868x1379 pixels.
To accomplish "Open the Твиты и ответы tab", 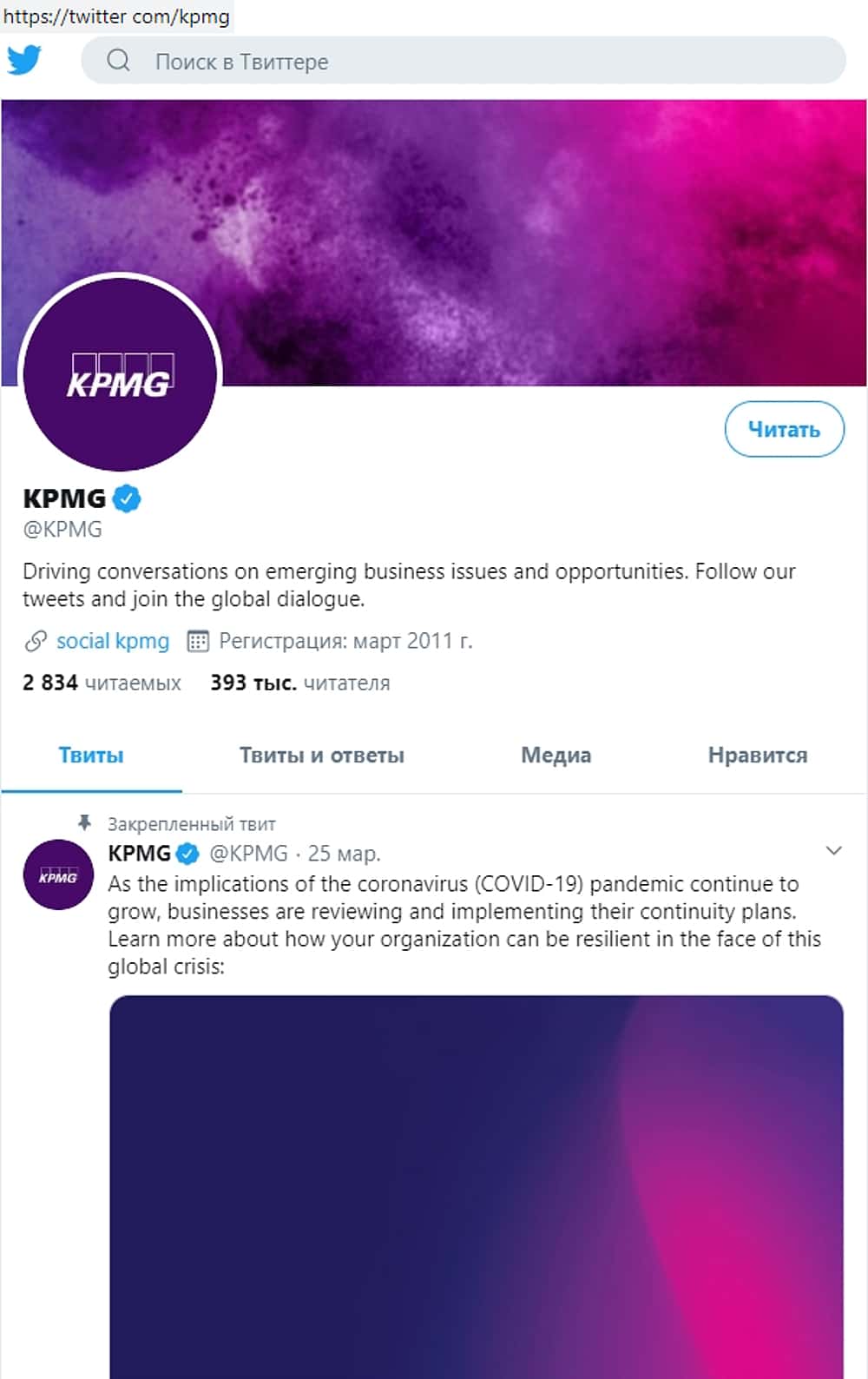I will (322, 755).
